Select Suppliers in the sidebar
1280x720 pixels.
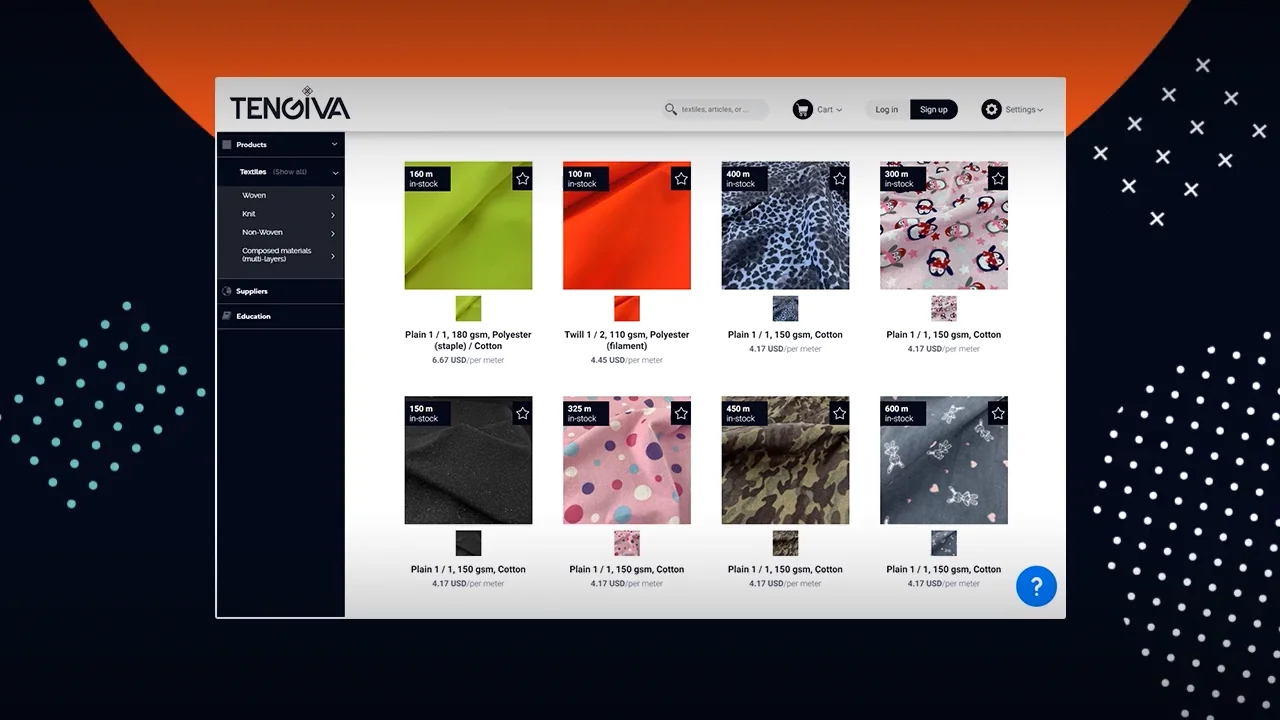pyautogui.click(x=252, y=291)
